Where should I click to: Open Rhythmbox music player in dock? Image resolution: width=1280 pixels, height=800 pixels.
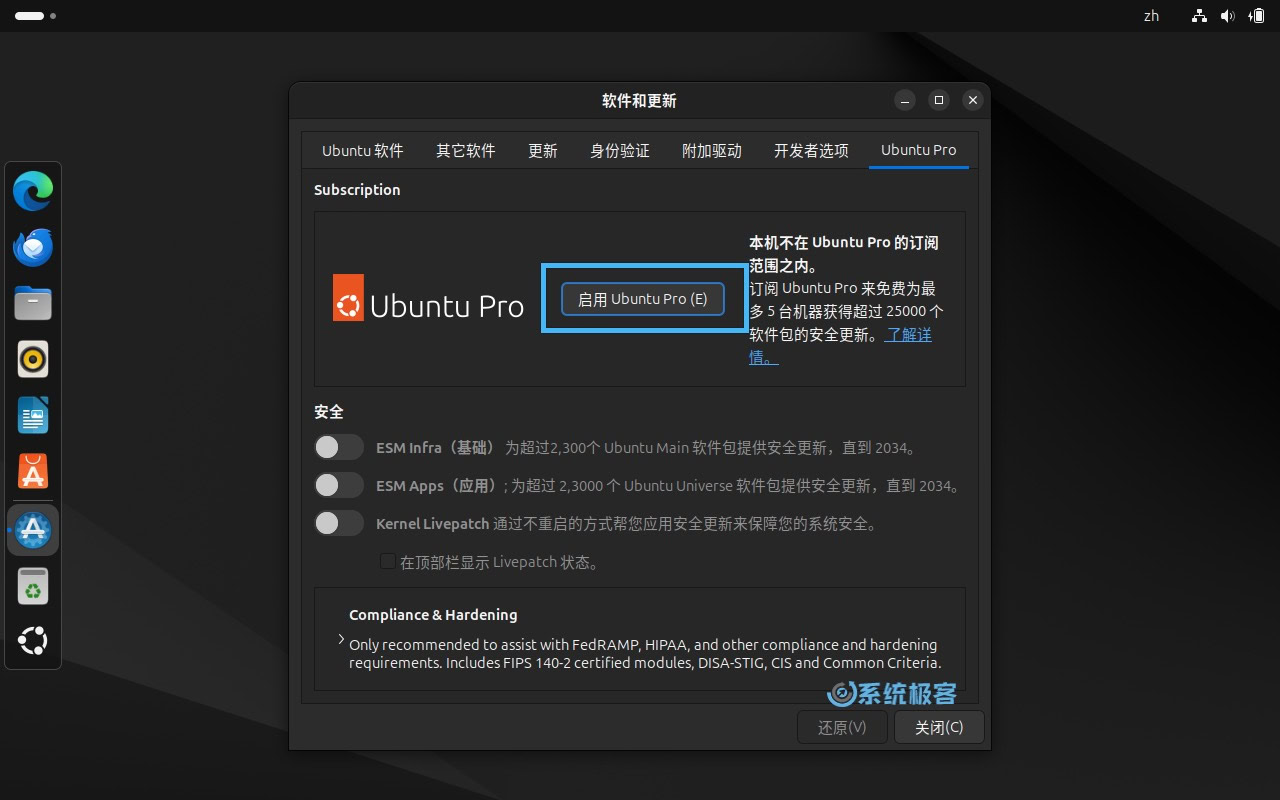point(33,359)
